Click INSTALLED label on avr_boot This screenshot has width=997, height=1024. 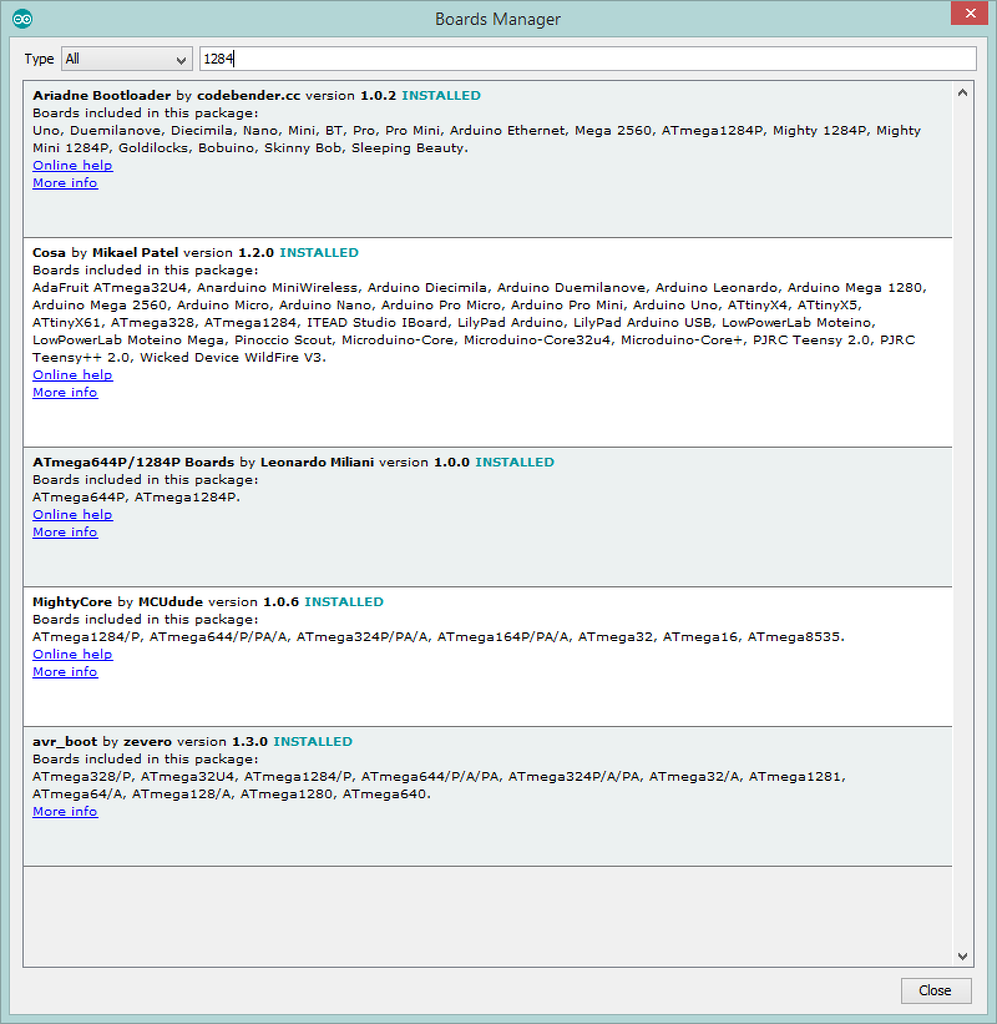coord(312,742)
